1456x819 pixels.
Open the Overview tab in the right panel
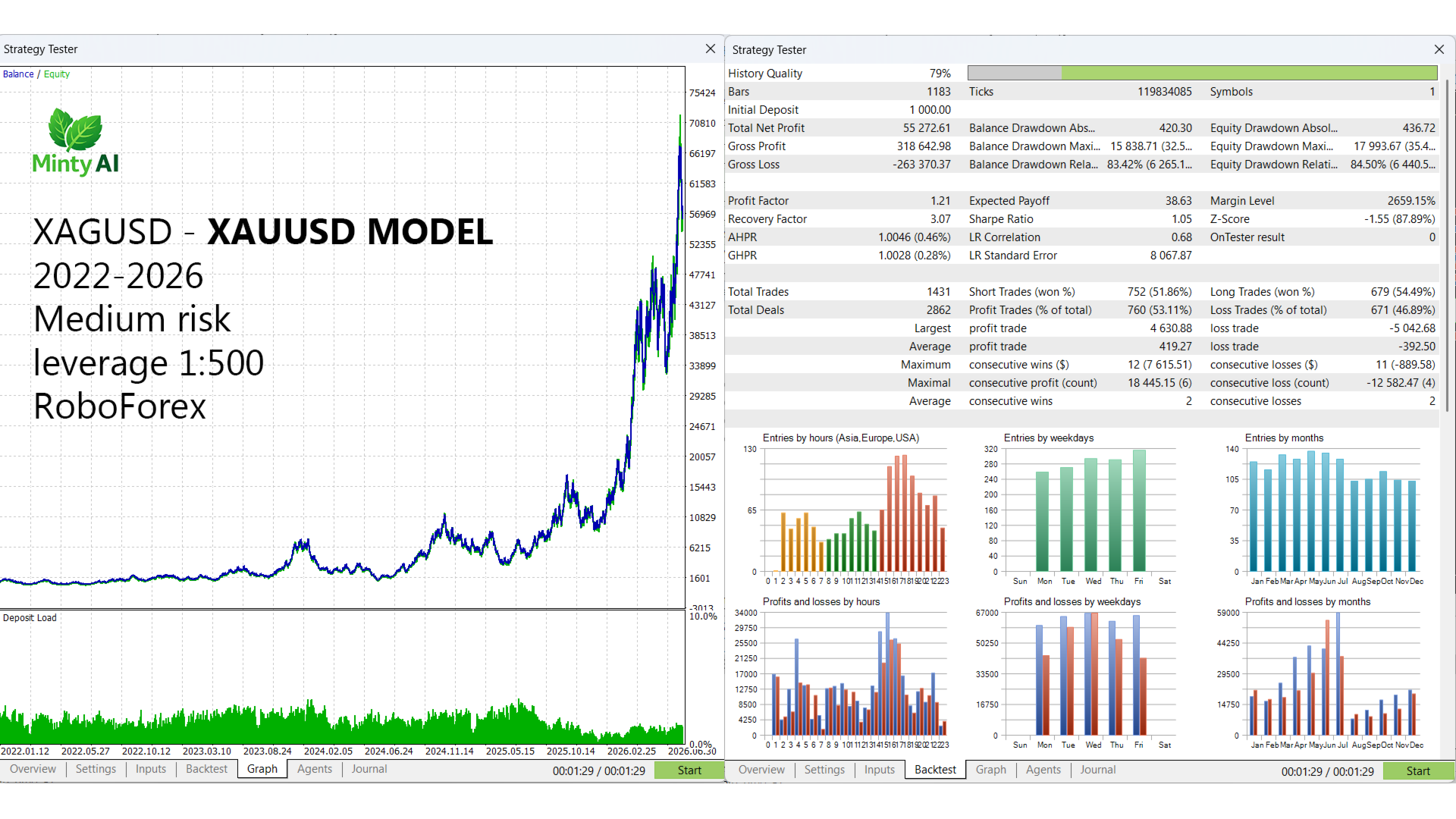762,770
